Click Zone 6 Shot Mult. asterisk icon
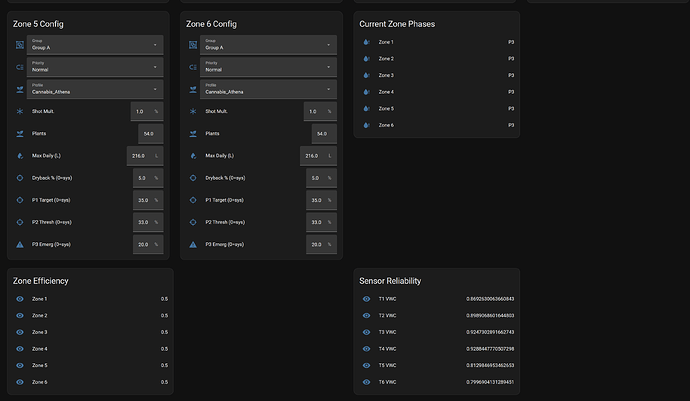This screenshot has height=401, width=690. click(x=193, y=111)
